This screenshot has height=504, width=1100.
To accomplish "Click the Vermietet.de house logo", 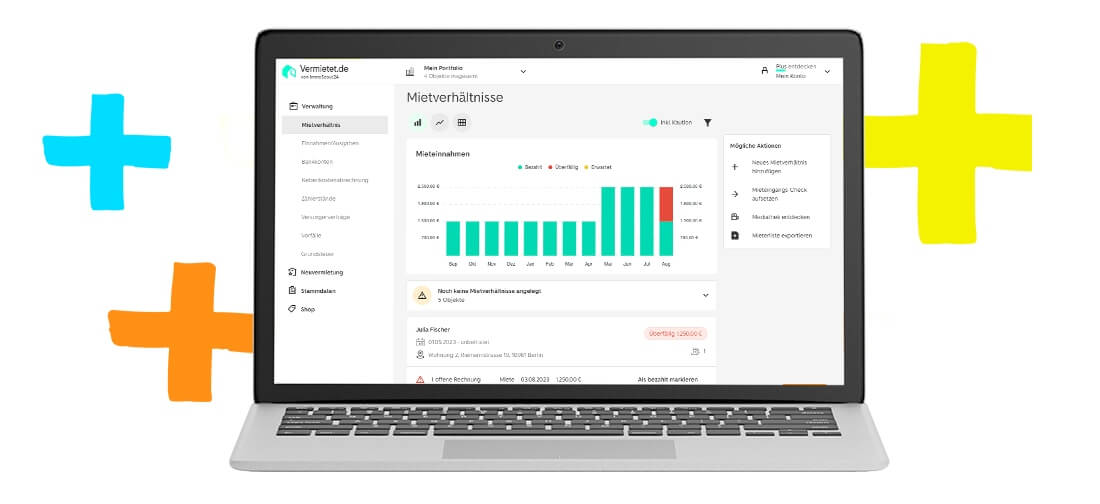I will 289,71.
